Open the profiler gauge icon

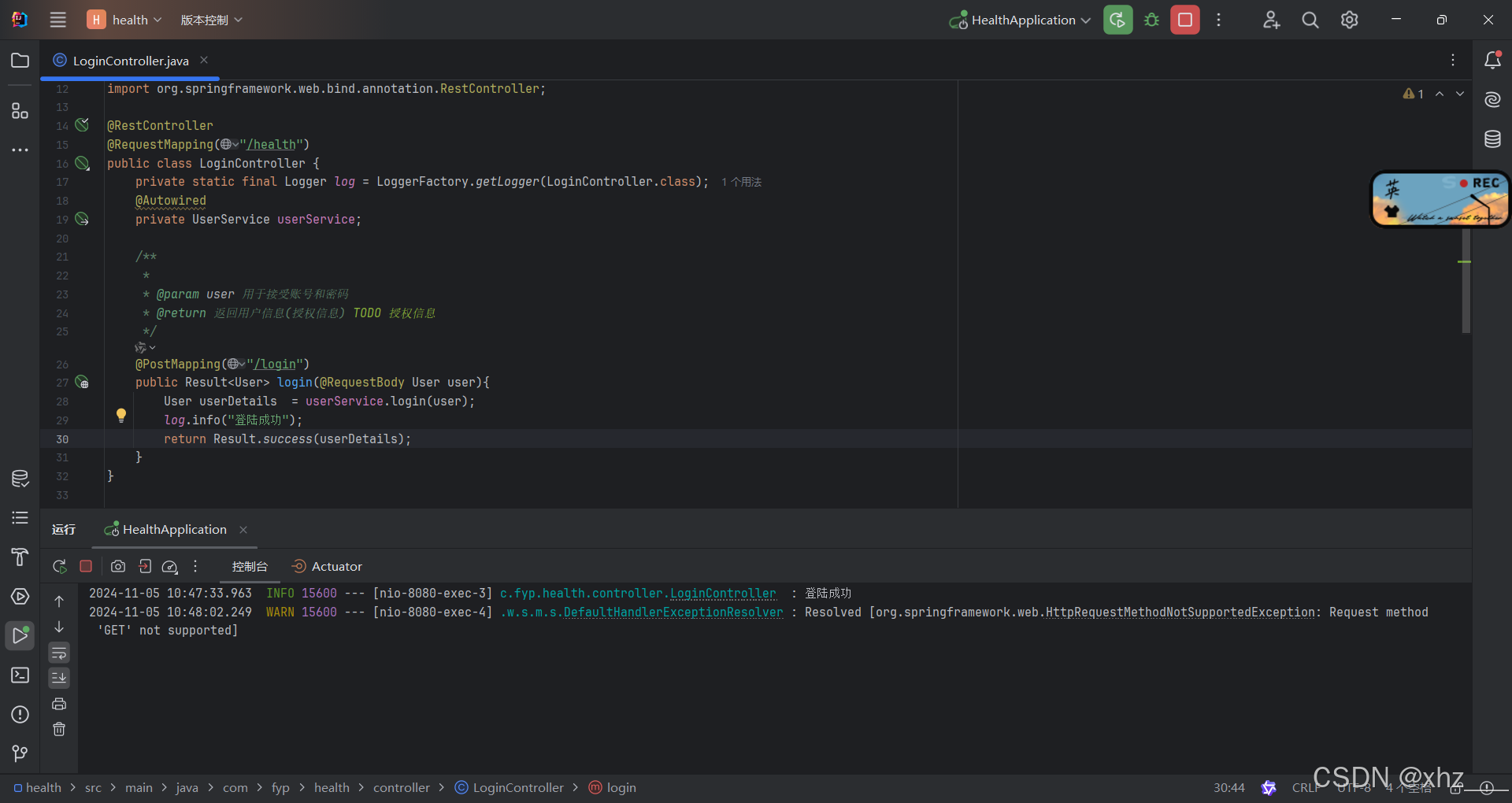point(170,566)
